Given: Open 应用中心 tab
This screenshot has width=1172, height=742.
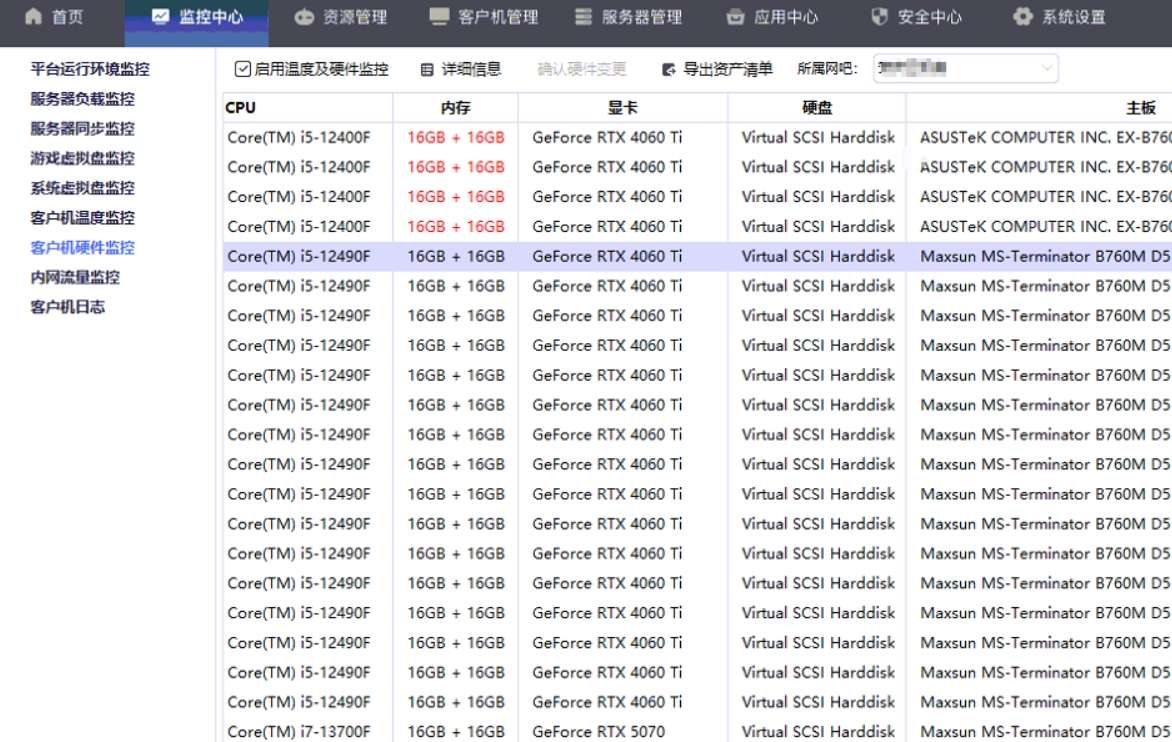Looking at the screenshot, I should click(771, 16).
